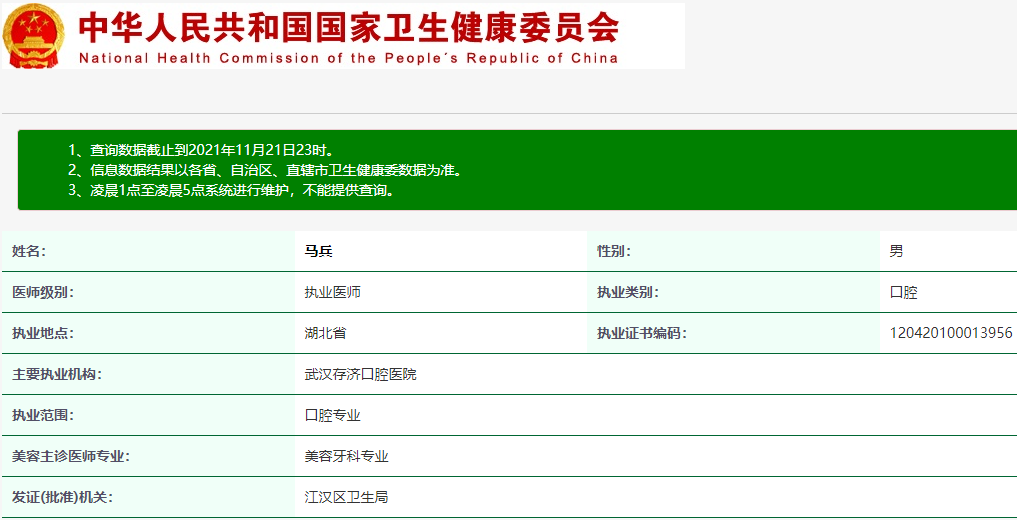The width and height of the screenshot is (1017, 520).
Task: Click the gender value 男
Action: [x=896, y=251]
